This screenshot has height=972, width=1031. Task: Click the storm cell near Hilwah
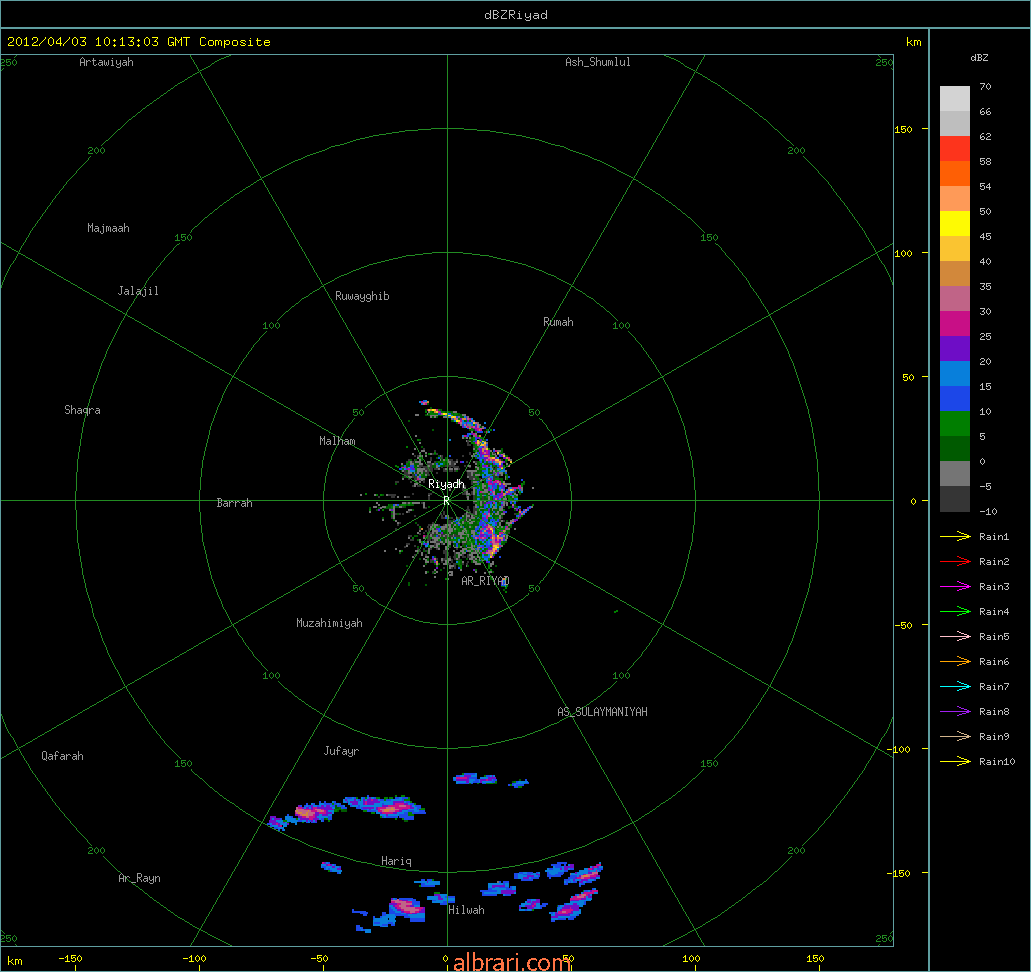(406, 908)
